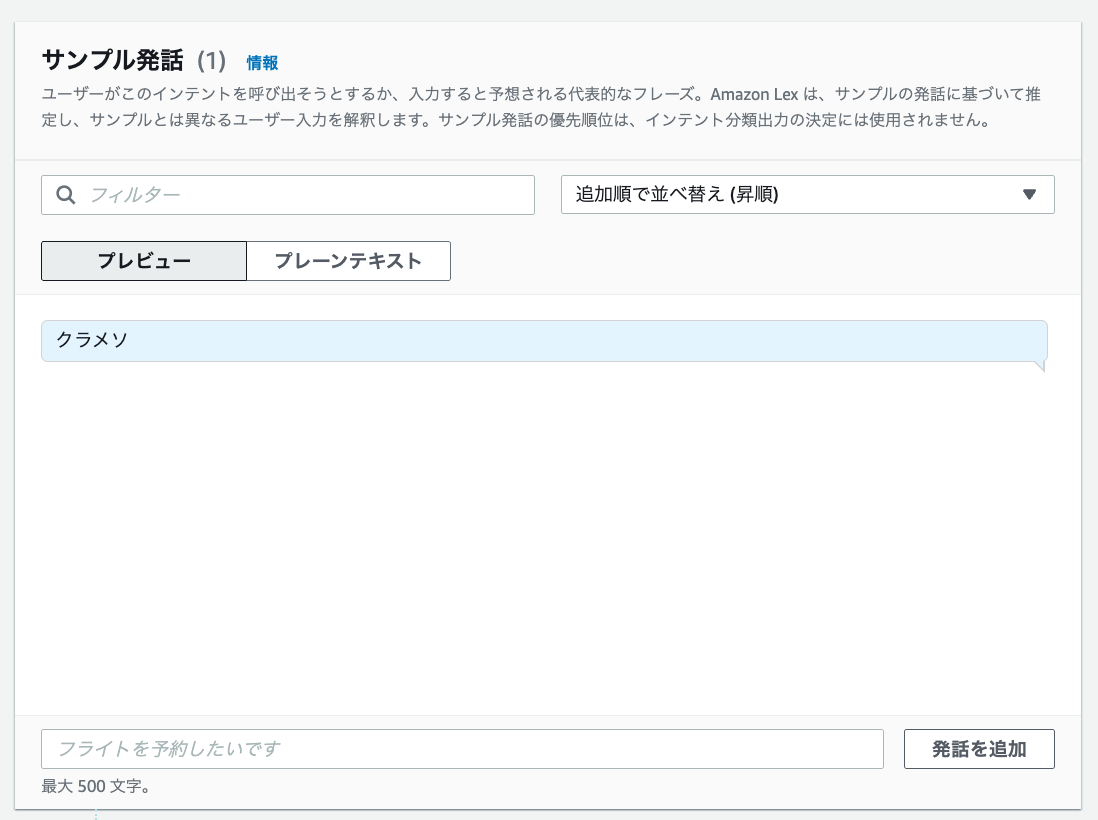This screenshot has height=820, width=1098.
Task: Focus the フィルター search field
Action: pos(288,195)
